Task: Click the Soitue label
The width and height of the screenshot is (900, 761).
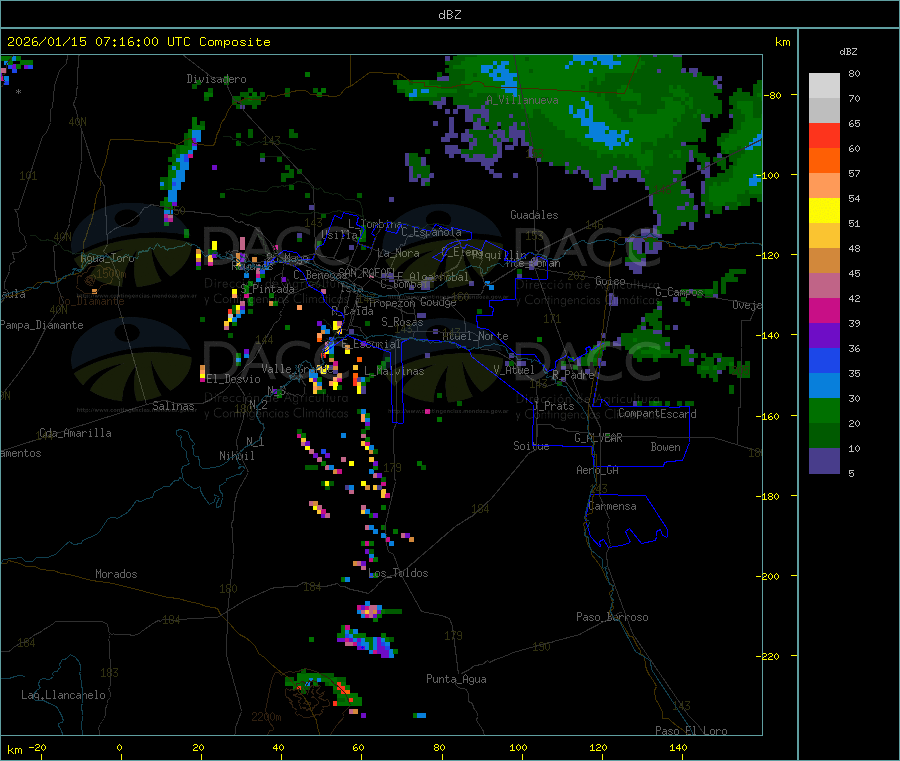Action: [531, 446]
